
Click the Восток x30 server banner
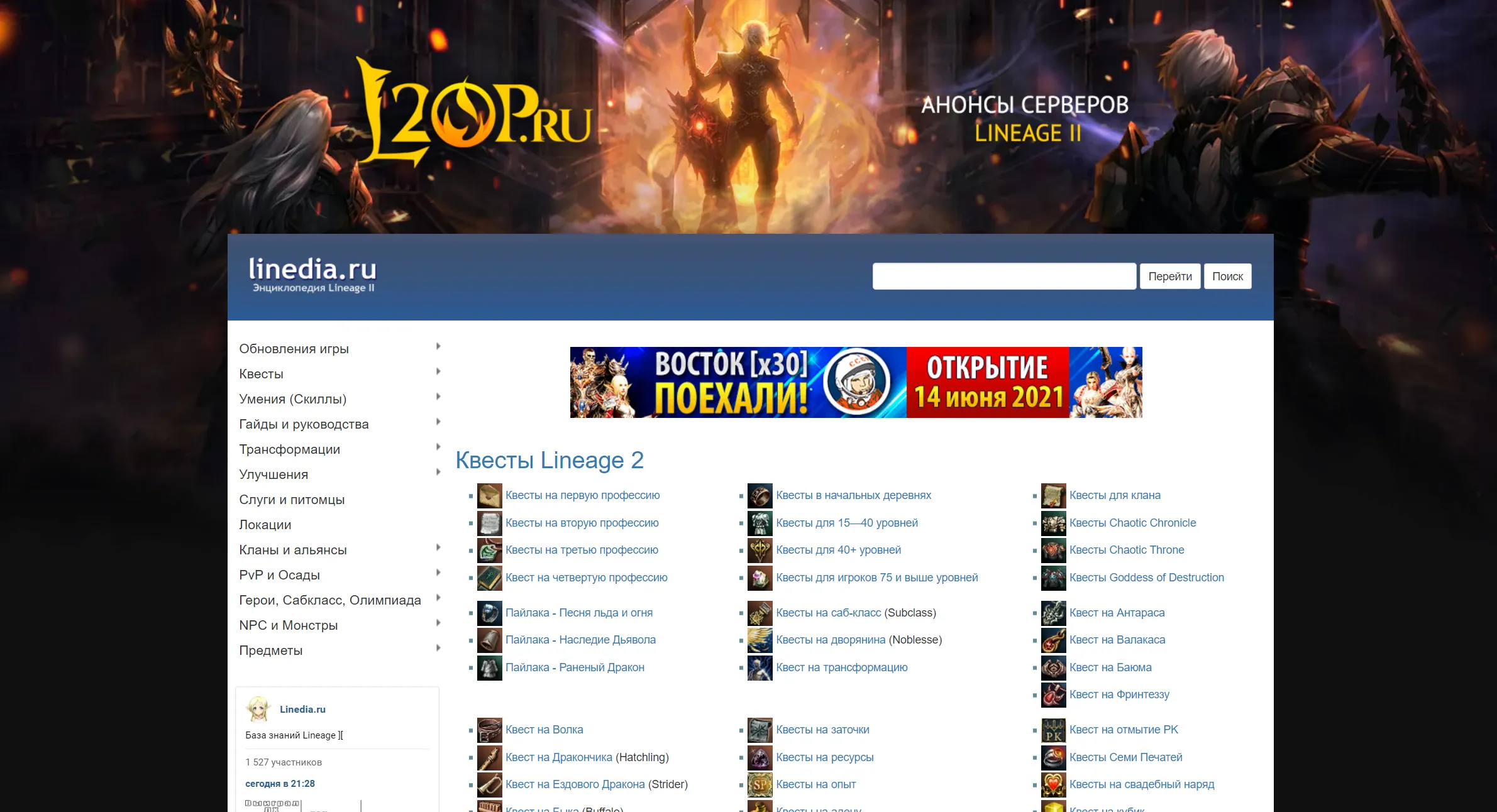(856, 382)
